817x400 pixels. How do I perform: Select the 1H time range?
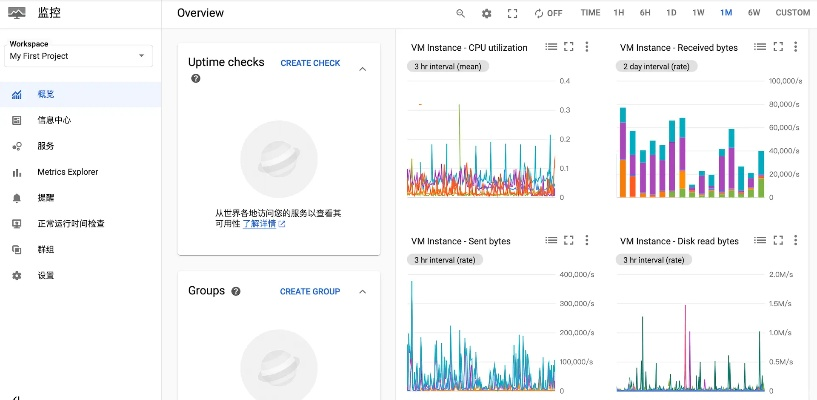(x=618, y=13)
